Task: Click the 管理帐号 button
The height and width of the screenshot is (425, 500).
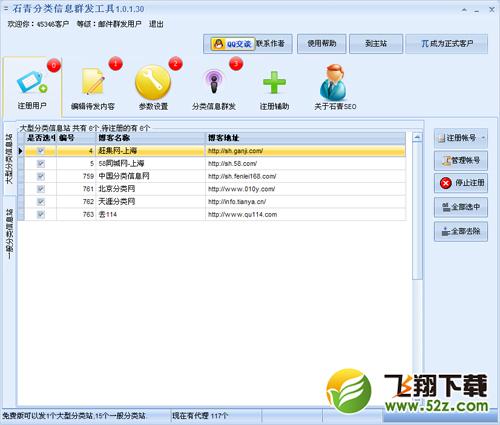Action: click(x=461, y=161)
